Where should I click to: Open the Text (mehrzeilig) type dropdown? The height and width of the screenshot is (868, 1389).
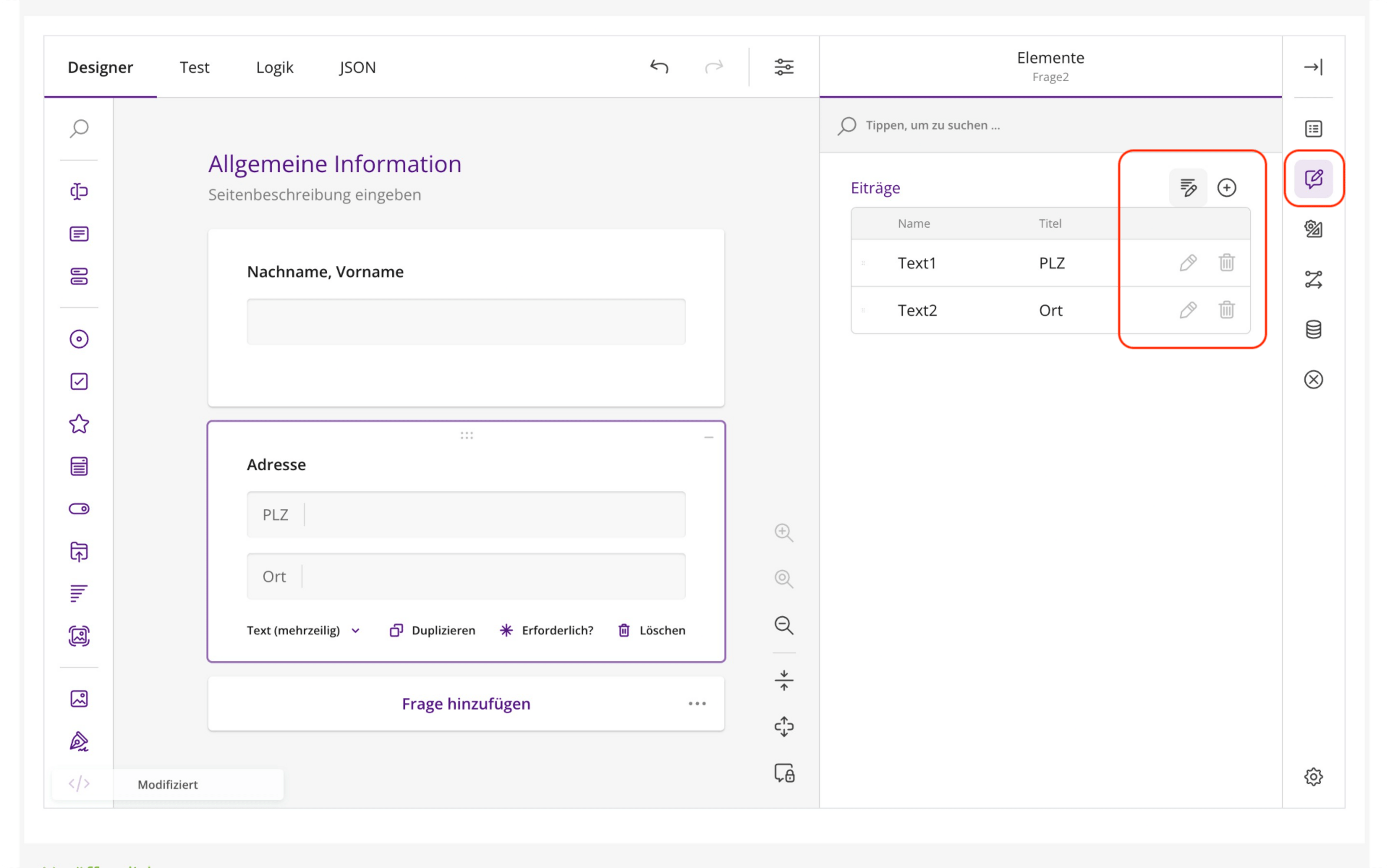(304, 630)
